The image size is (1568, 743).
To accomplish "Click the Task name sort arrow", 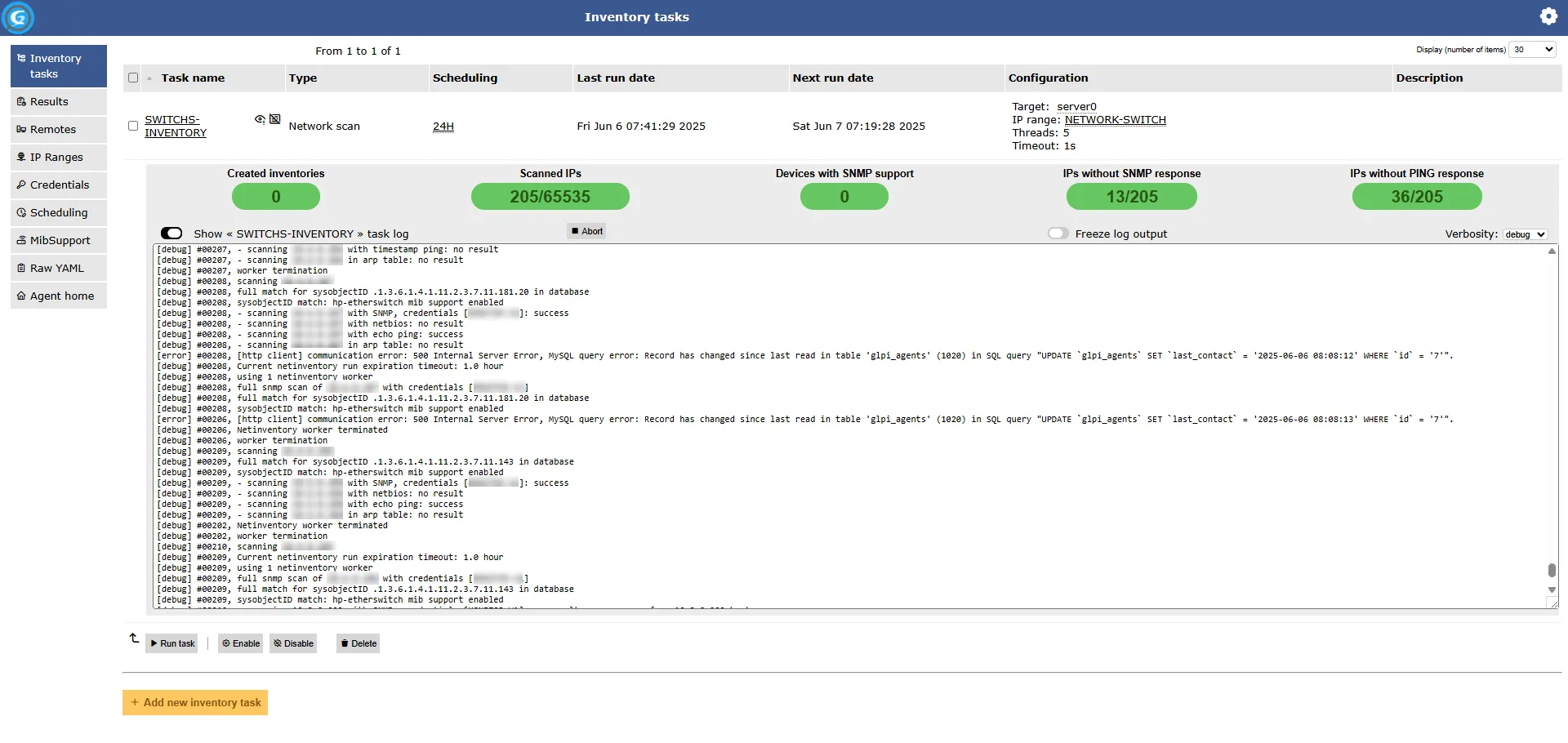I will point(149,78).
